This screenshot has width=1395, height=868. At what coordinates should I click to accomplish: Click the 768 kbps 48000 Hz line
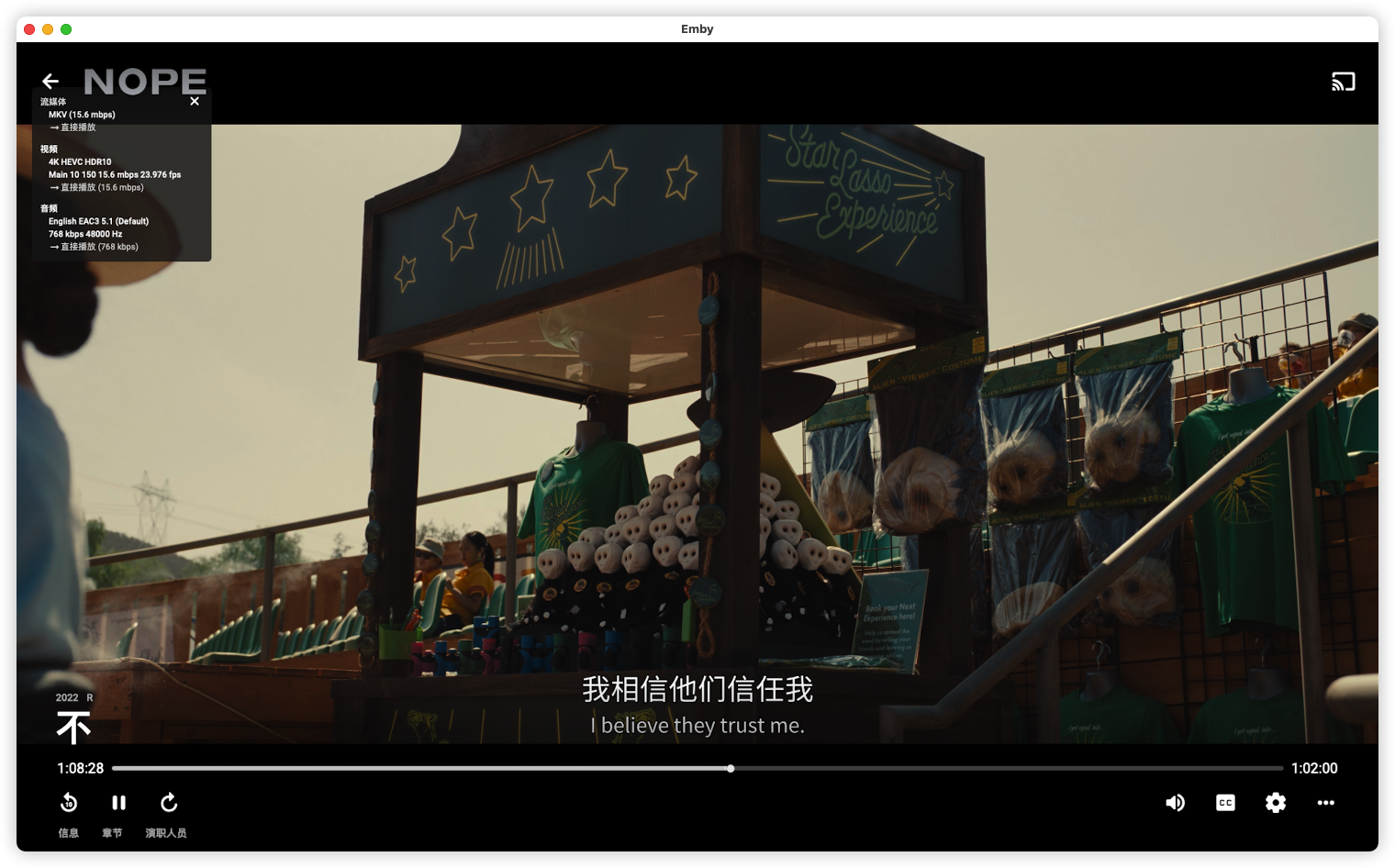(85, 234)
